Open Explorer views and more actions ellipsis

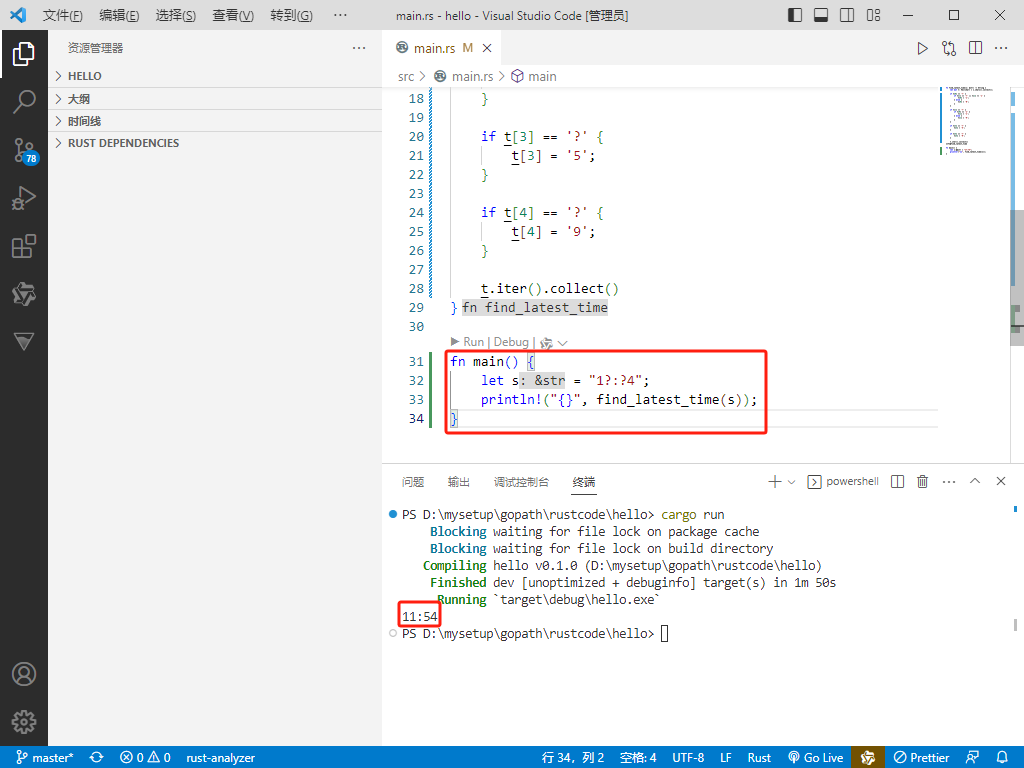pyautogui.click(x=359, y=48)
